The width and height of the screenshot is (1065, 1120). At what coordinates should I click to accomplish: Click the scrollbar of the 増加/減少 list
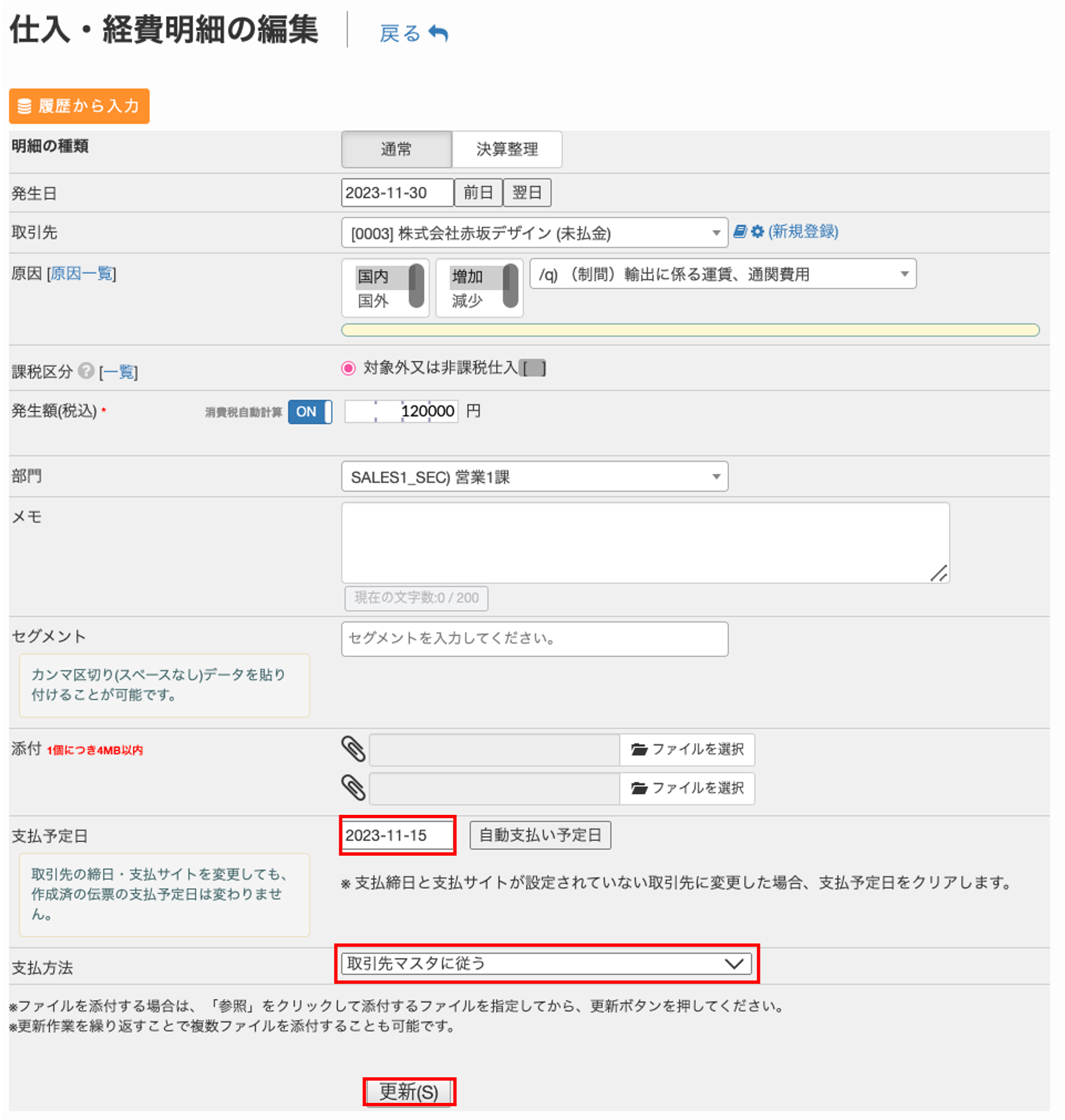click(x=511, y=285)
